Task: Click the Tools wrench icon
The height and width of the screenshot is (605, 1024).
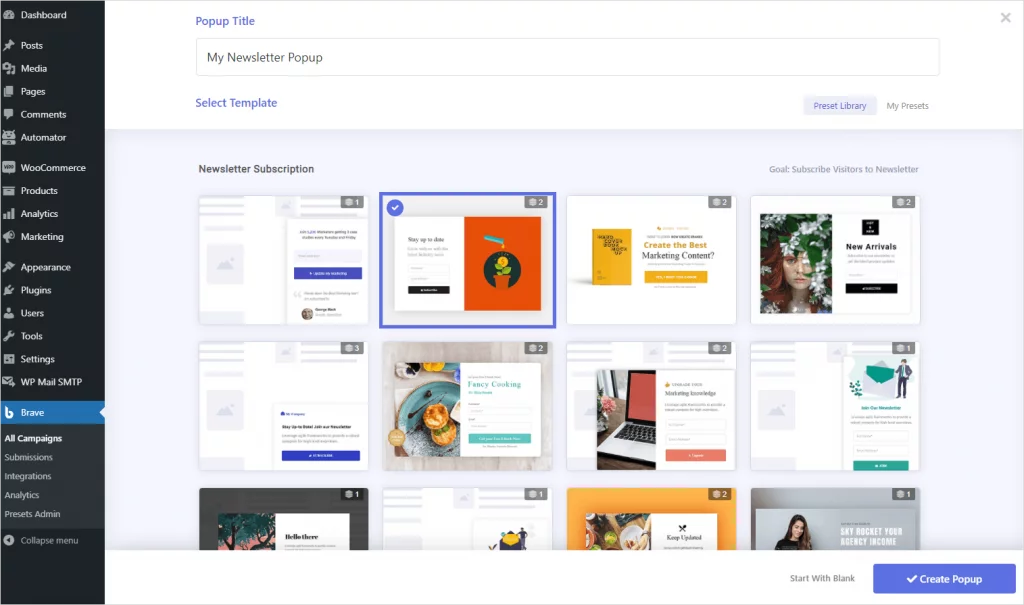Action: coord(9,336)
